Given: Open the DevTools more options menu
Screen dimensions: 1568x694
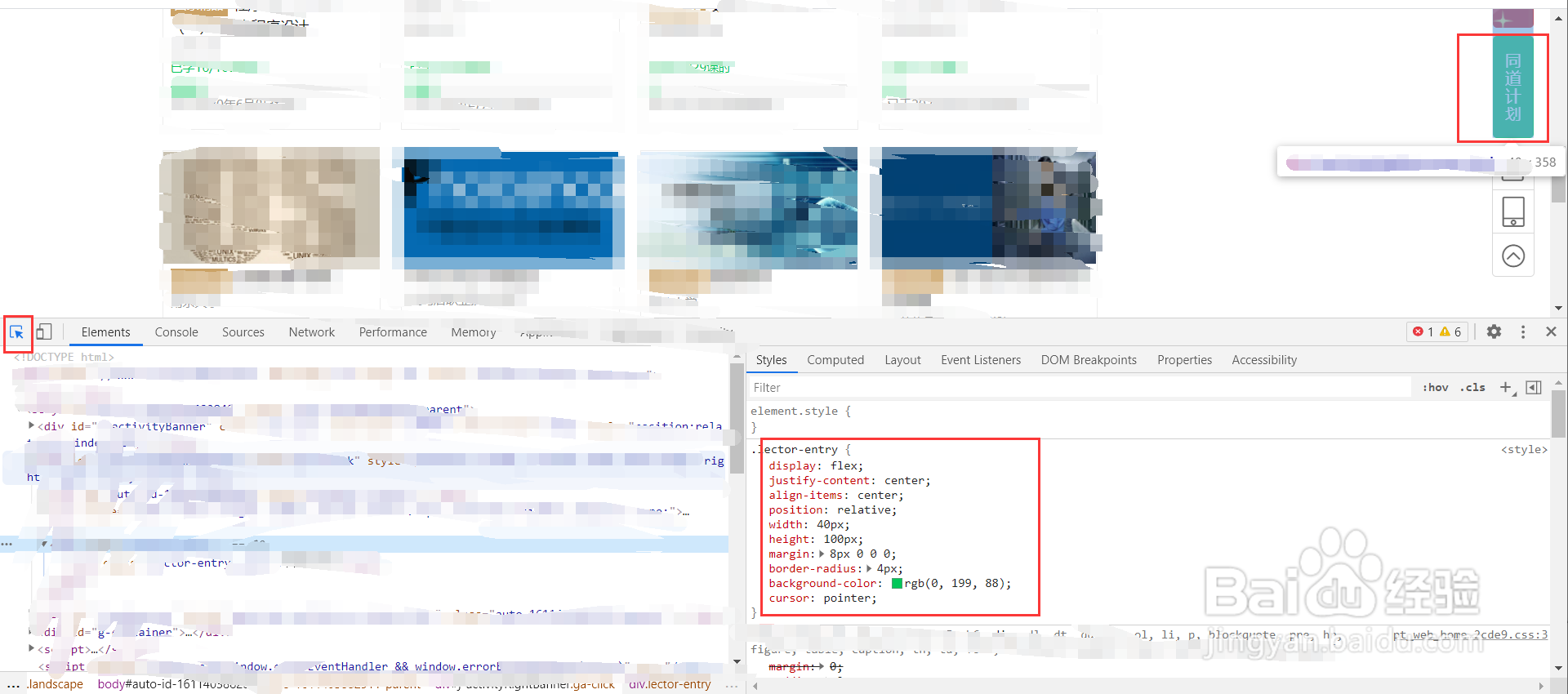Looking at the screenshot, I should 1523,331.
